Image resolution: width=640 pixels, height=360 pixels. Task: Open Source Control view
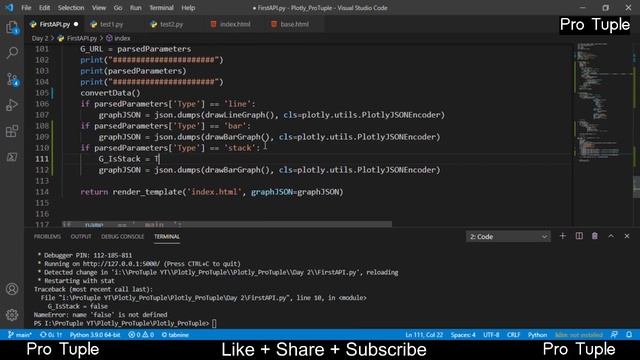click(12, 79)
